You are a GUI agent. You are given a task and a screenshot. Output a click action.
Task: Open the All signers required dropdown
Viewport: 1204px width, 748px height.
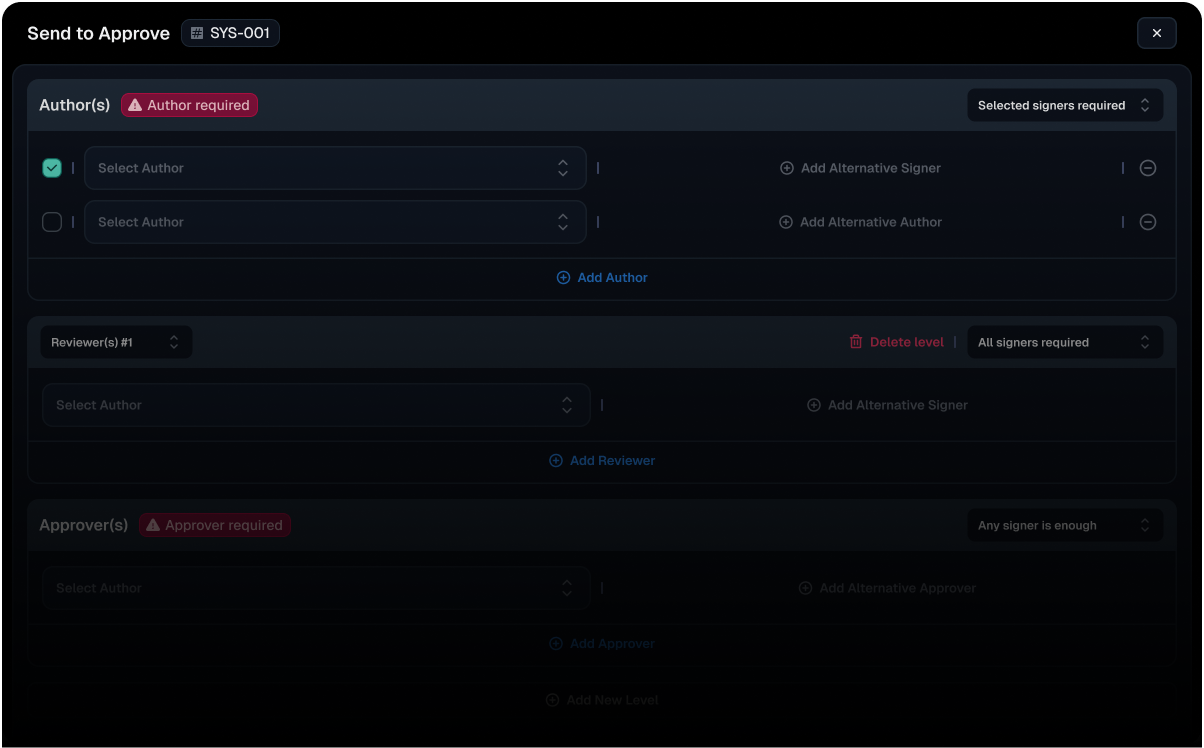click(x=1064, y=342)
